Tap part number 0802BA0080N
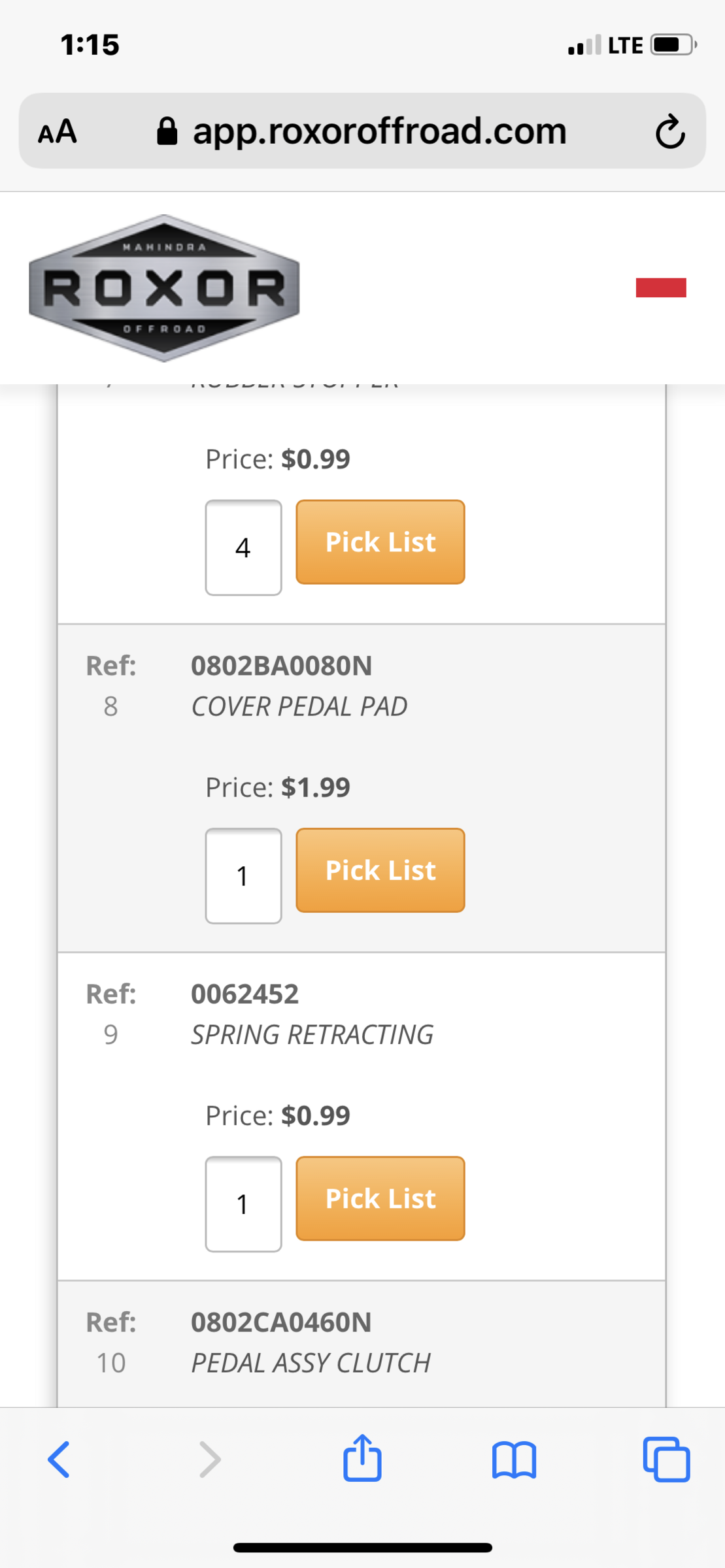The image size is (725, 1568). (x=281, y=666)
